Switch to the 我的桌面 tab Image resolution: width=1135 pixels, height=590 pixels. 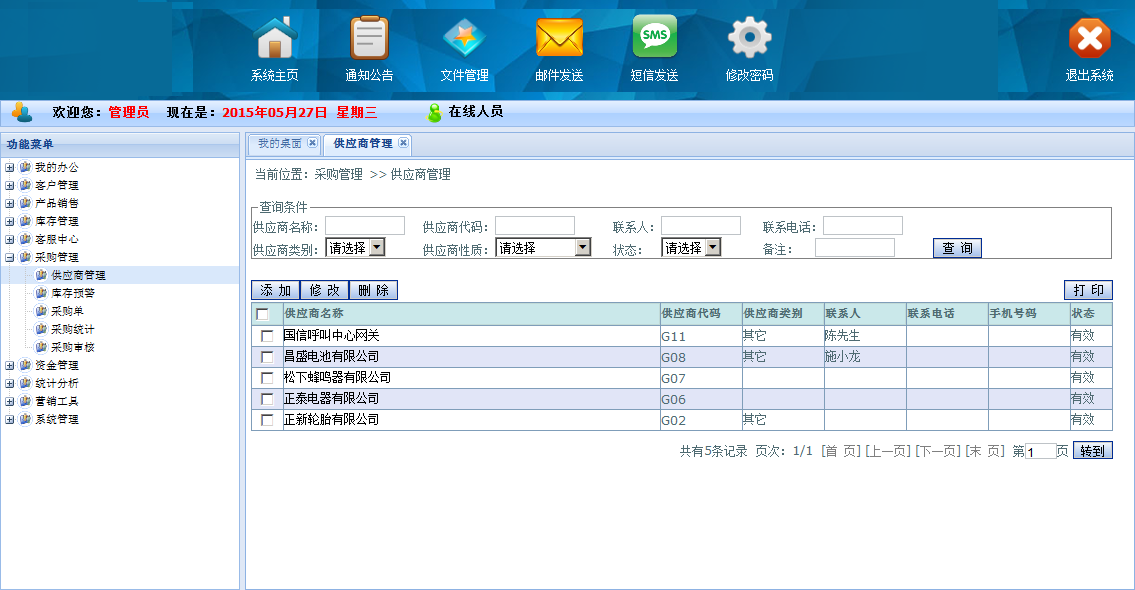click(279, 144)
